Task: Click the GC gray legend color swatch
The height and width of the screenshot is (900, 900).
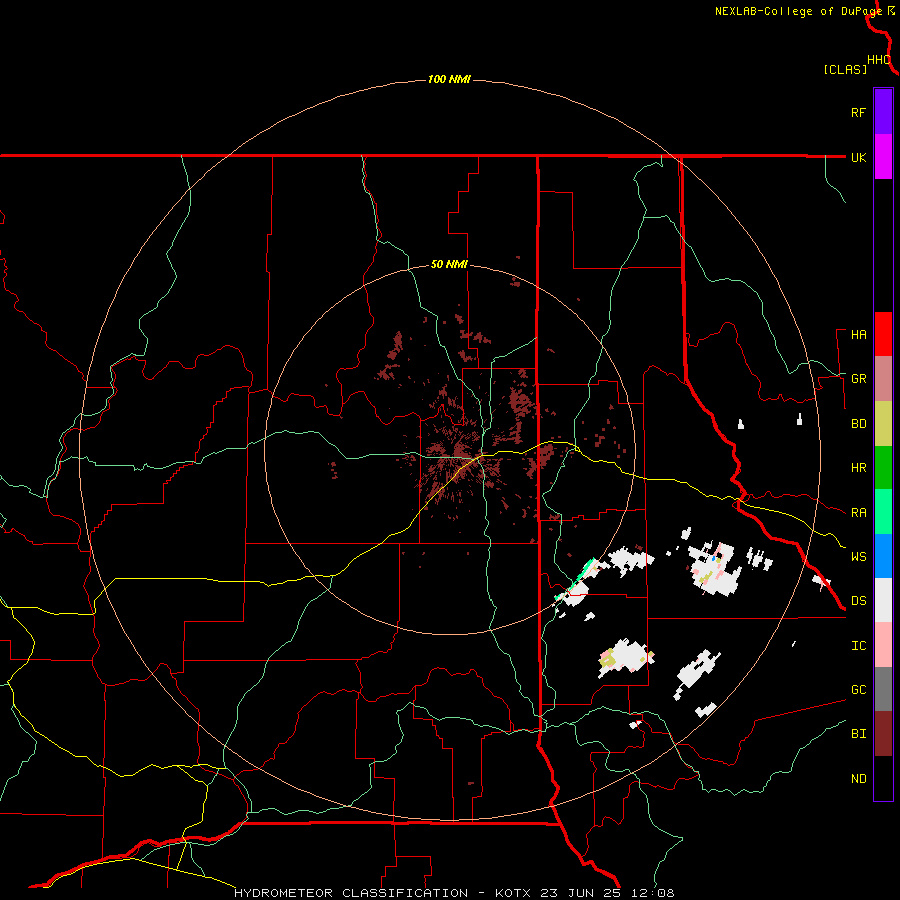Action: [883, 689]
